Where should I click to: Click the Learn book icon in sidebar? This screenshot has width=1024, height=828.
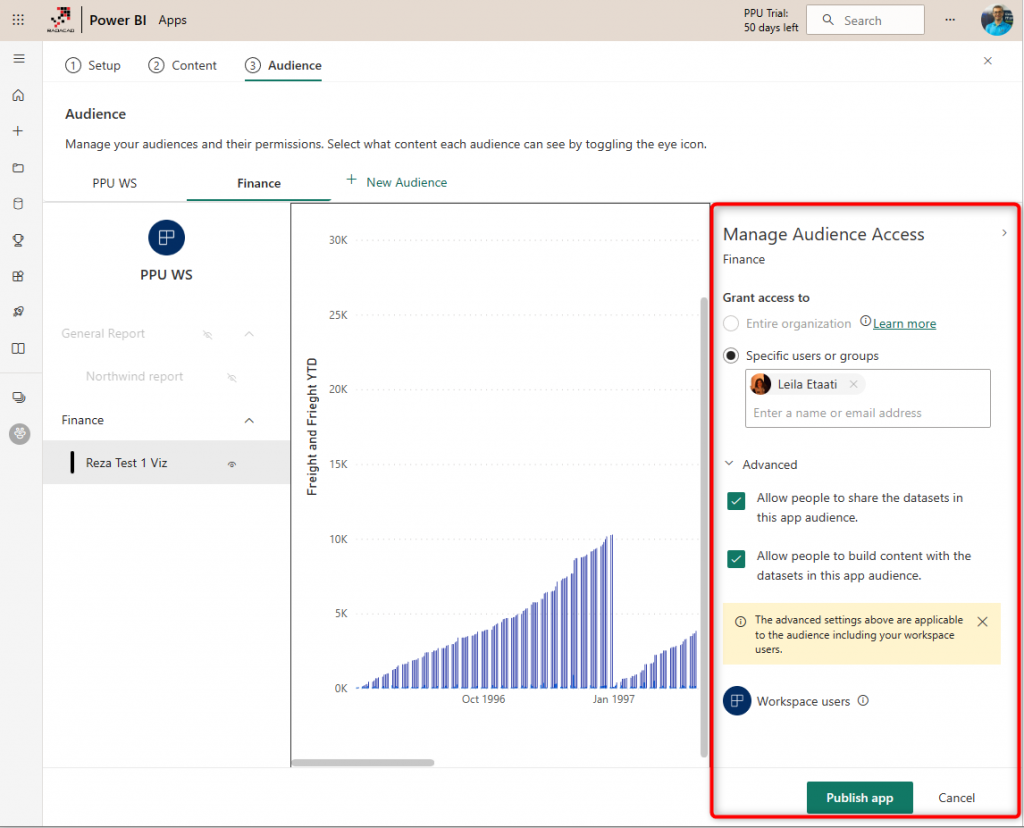point(18,348)
